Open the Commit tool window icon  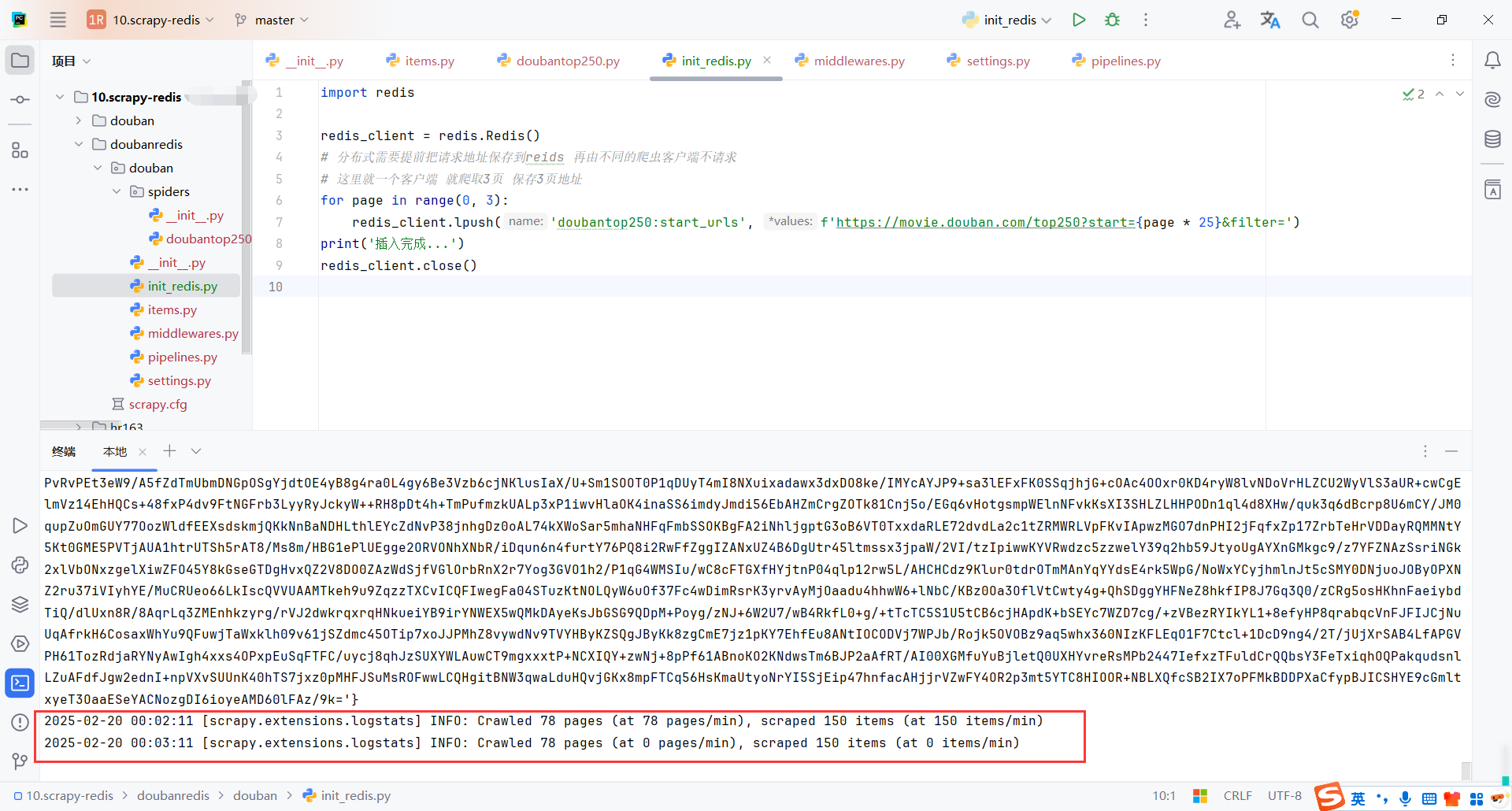click(x=20, y=99)
